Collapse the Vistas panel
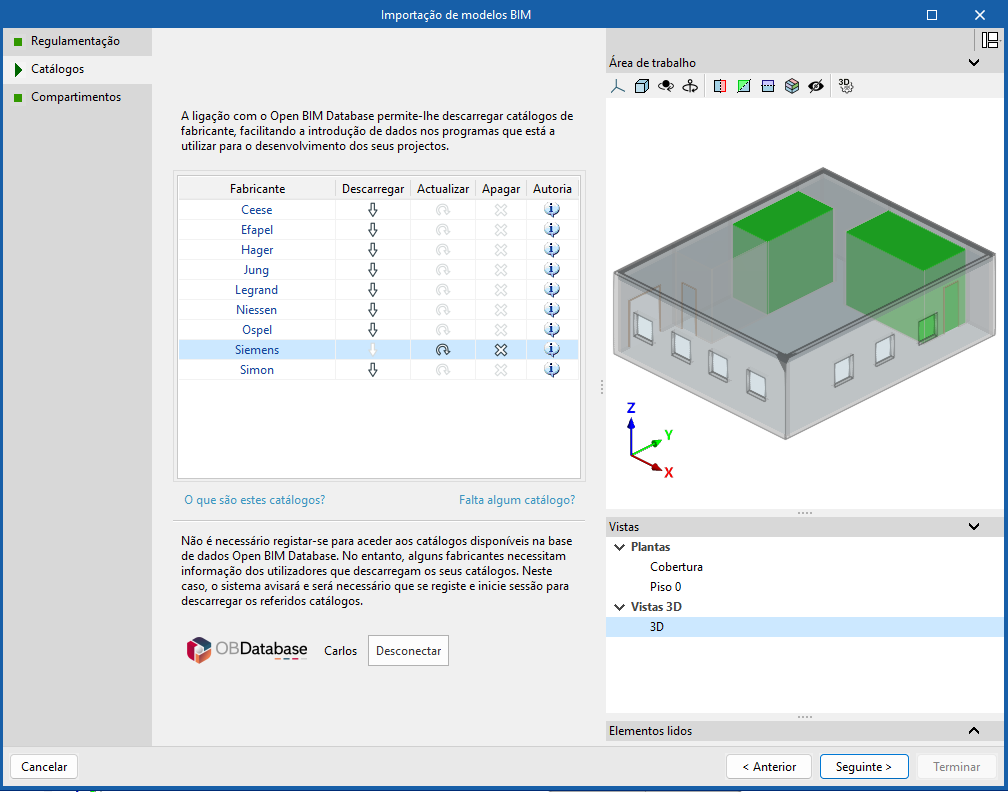Screen dimensions: 1008x792 tap(974, 526)
